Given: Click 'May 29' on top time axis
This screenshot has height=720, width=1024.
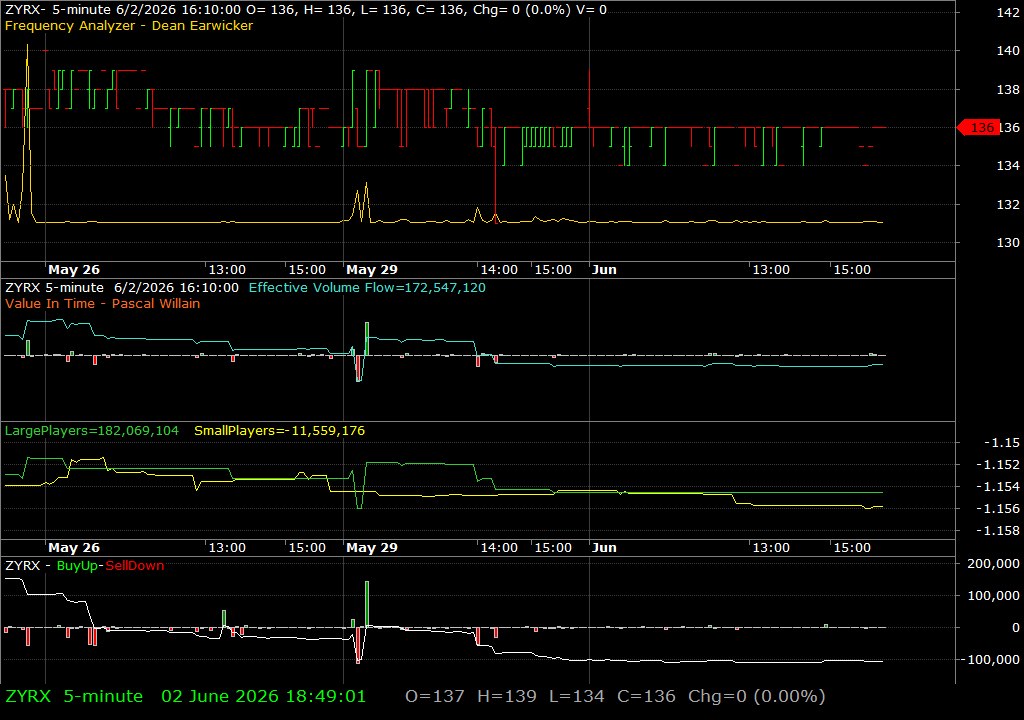Looking at the screenshot, I should (x=372, y=269).
